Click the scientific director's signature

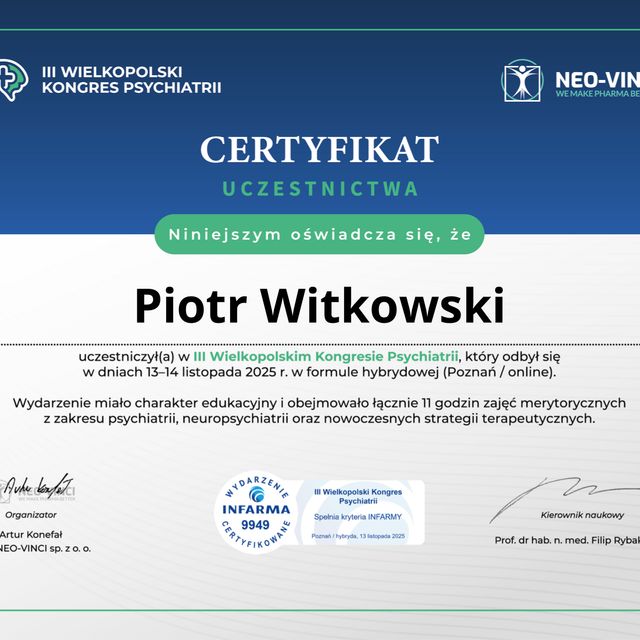[x=564, y=499]
